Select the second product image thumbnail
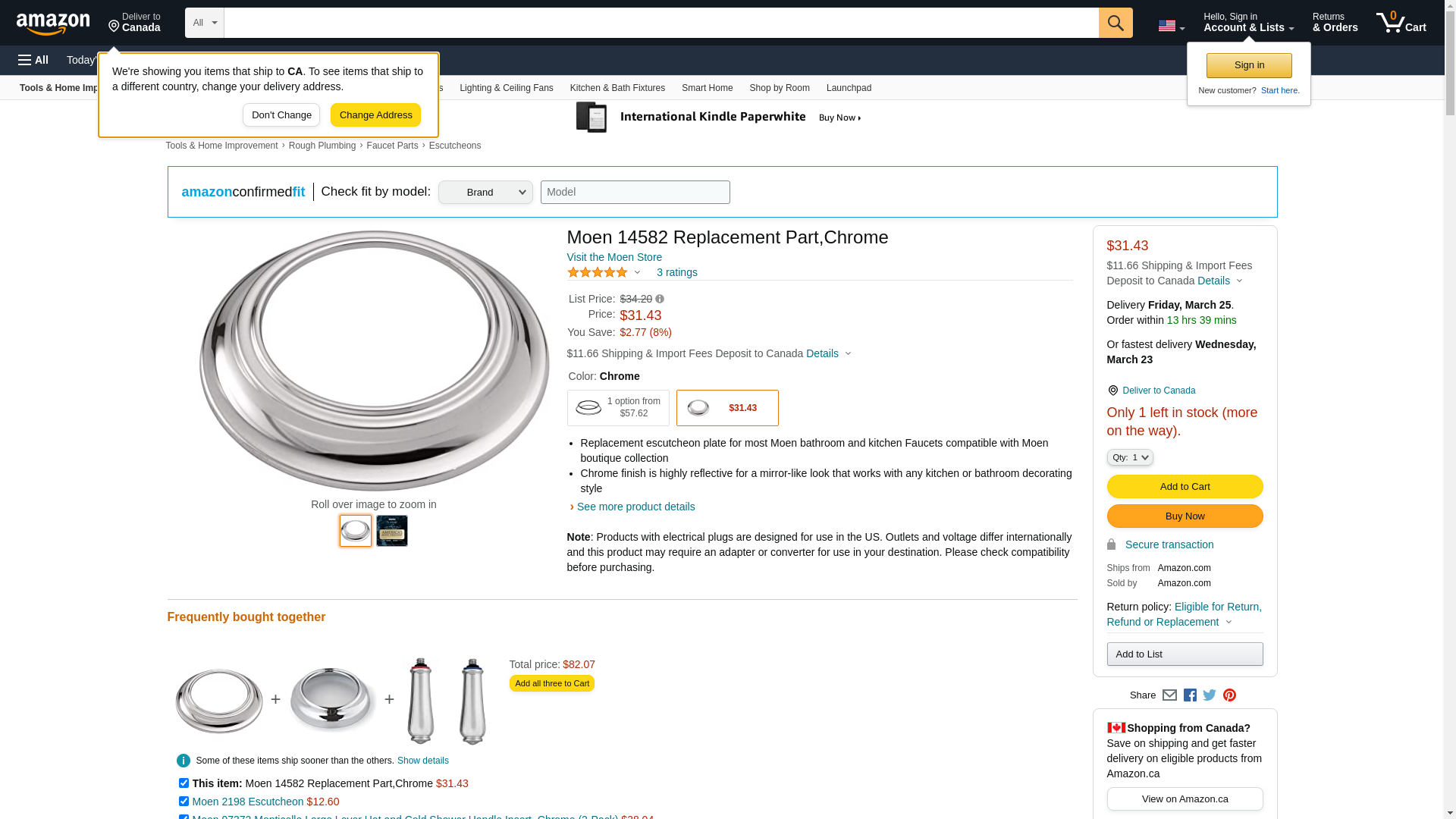The image size is (1456, 819). [x=392, y=531]
